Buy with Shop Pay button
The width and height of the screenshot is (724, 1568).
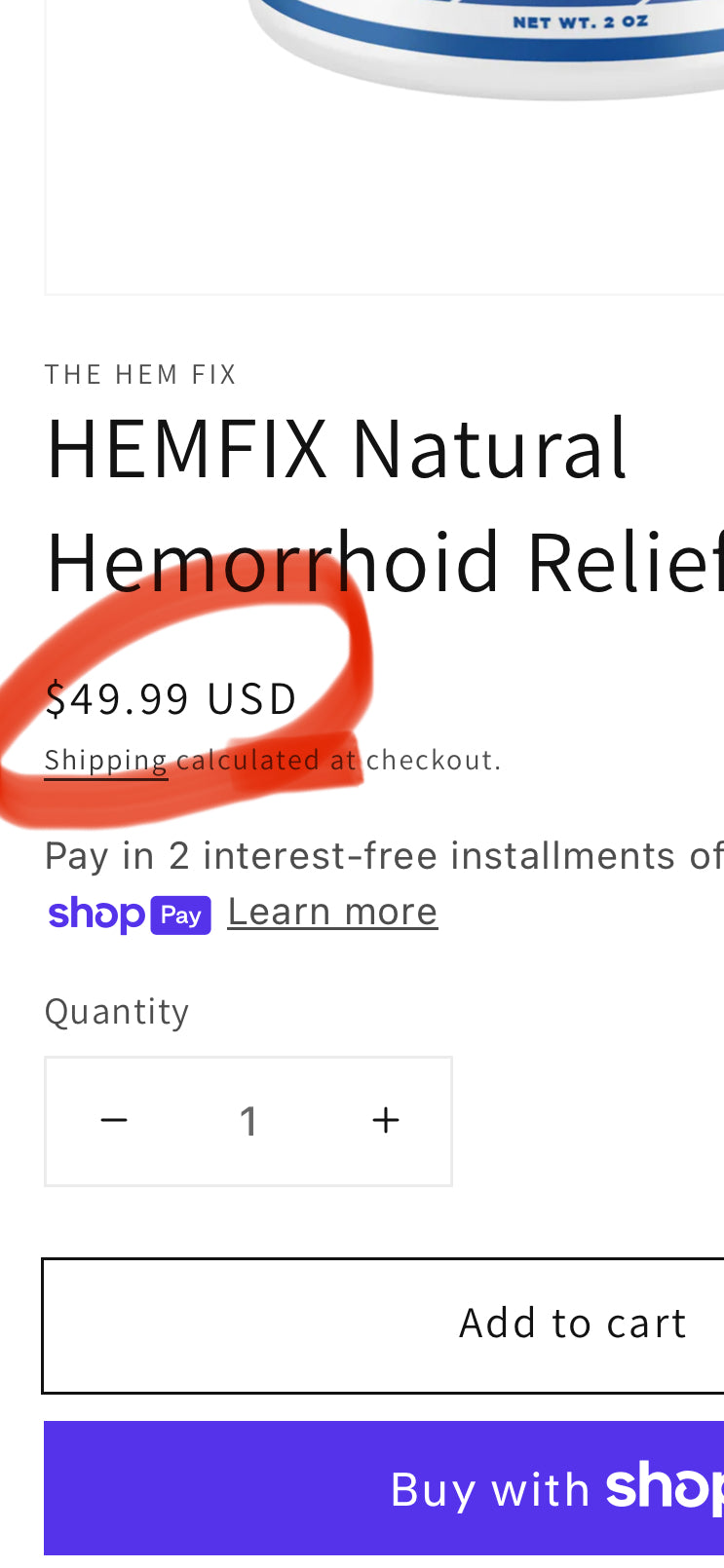click(x=384, y=1488)
